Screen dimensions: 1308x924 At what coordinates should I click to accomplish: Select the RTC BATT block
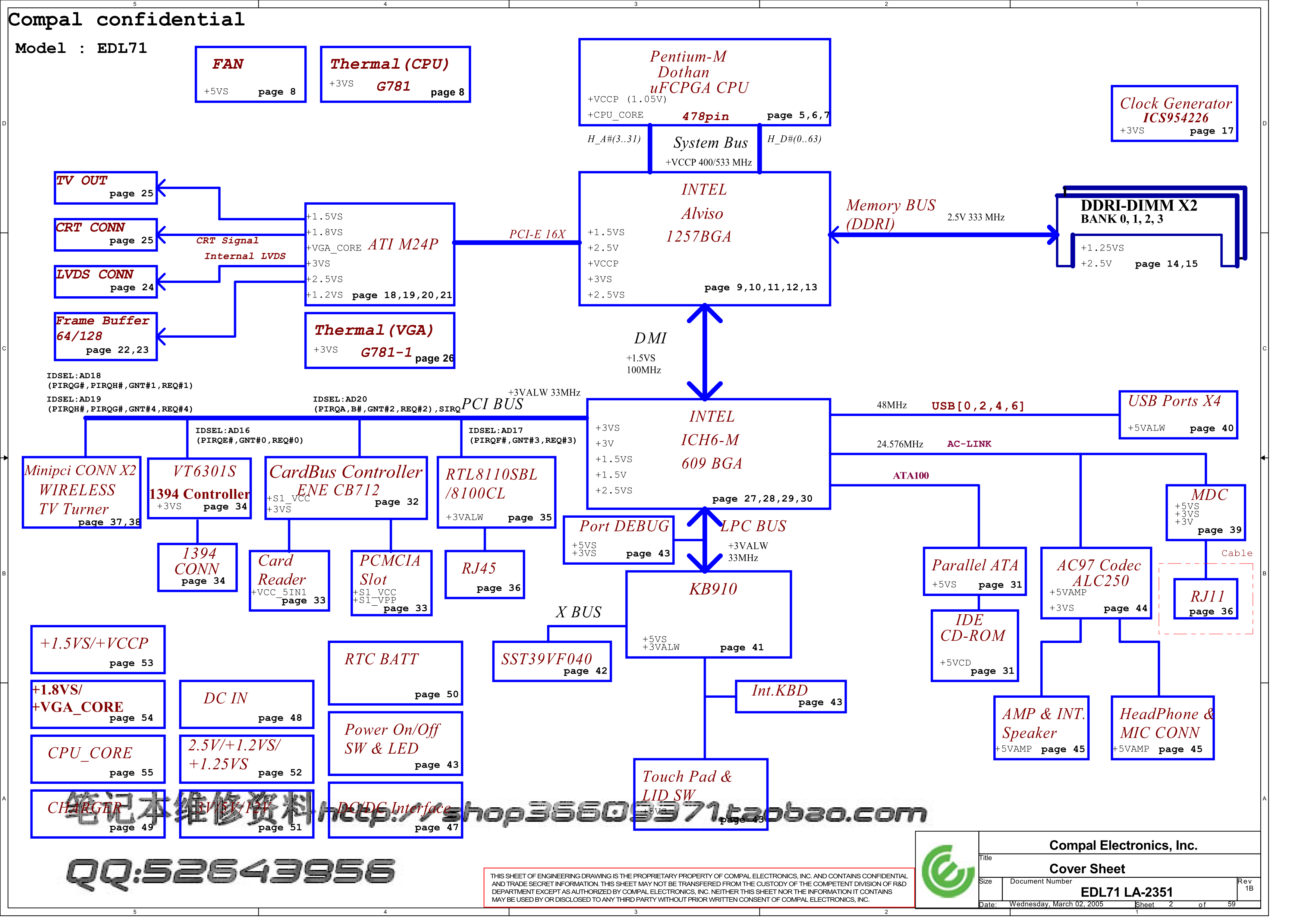click(x=395, y=673)
